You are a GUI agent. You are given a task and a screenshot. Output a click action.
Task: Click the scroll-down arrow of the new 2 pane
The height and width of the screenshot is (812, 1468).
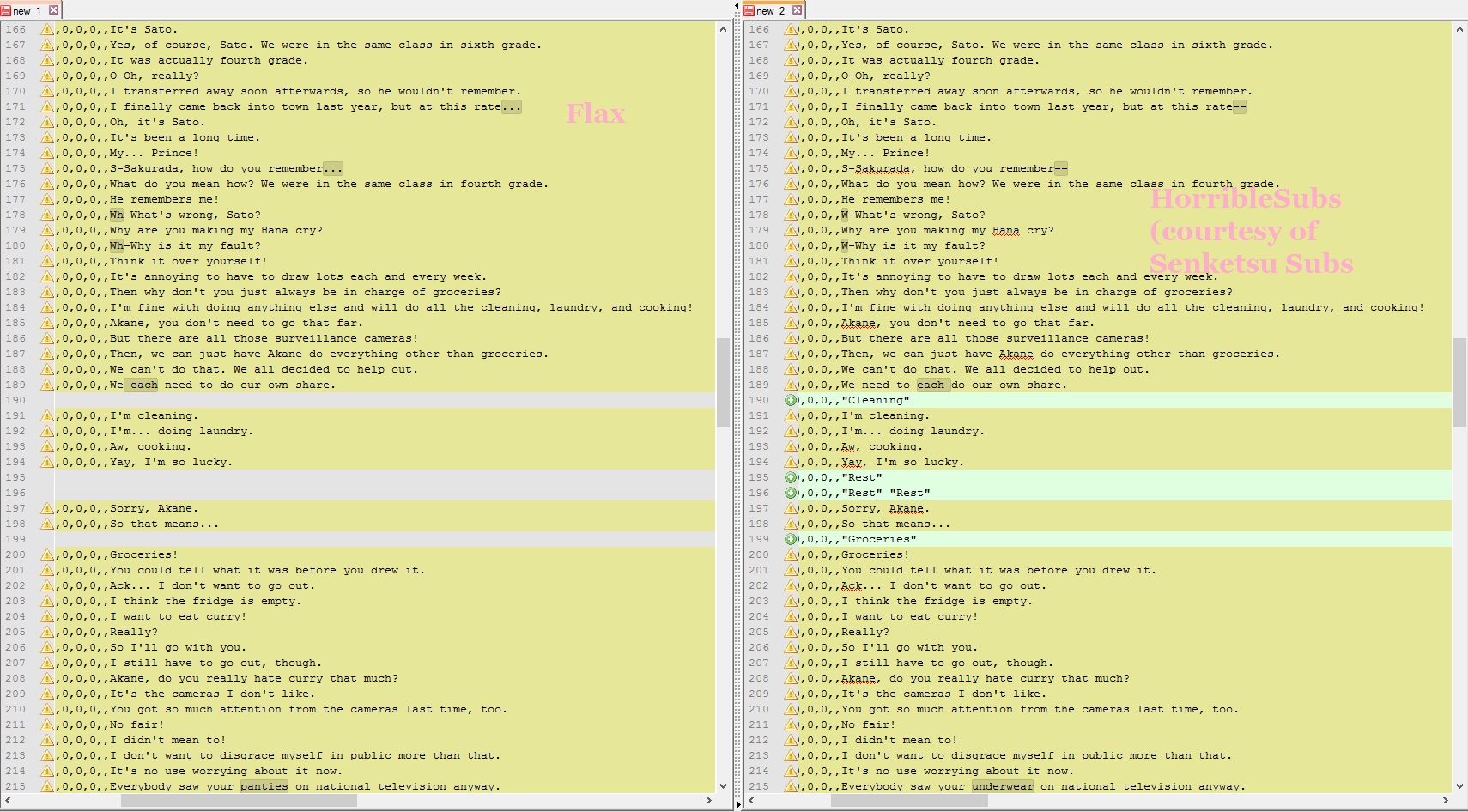click(1459, 785)
